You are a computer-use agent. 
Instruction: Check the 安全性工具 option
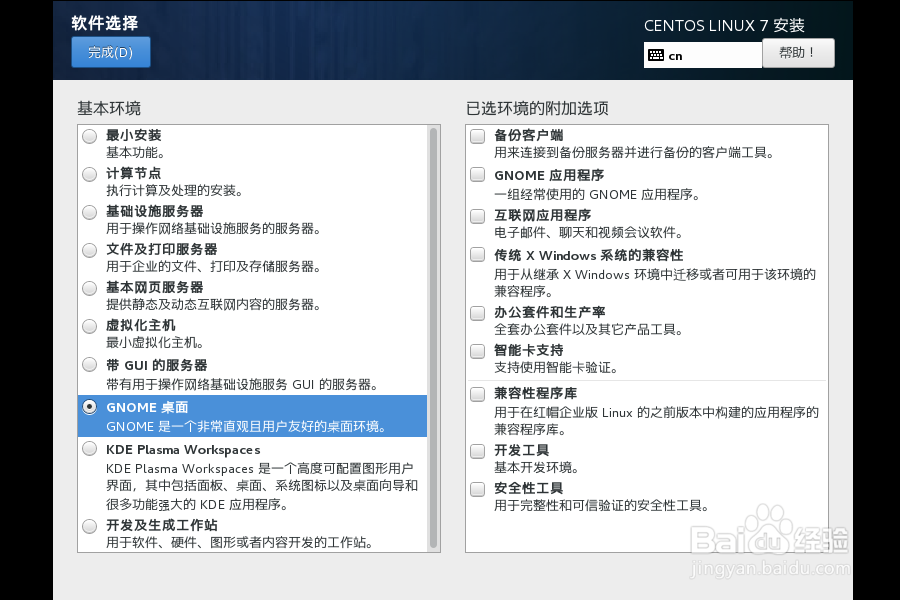click(x=477, y=489)
